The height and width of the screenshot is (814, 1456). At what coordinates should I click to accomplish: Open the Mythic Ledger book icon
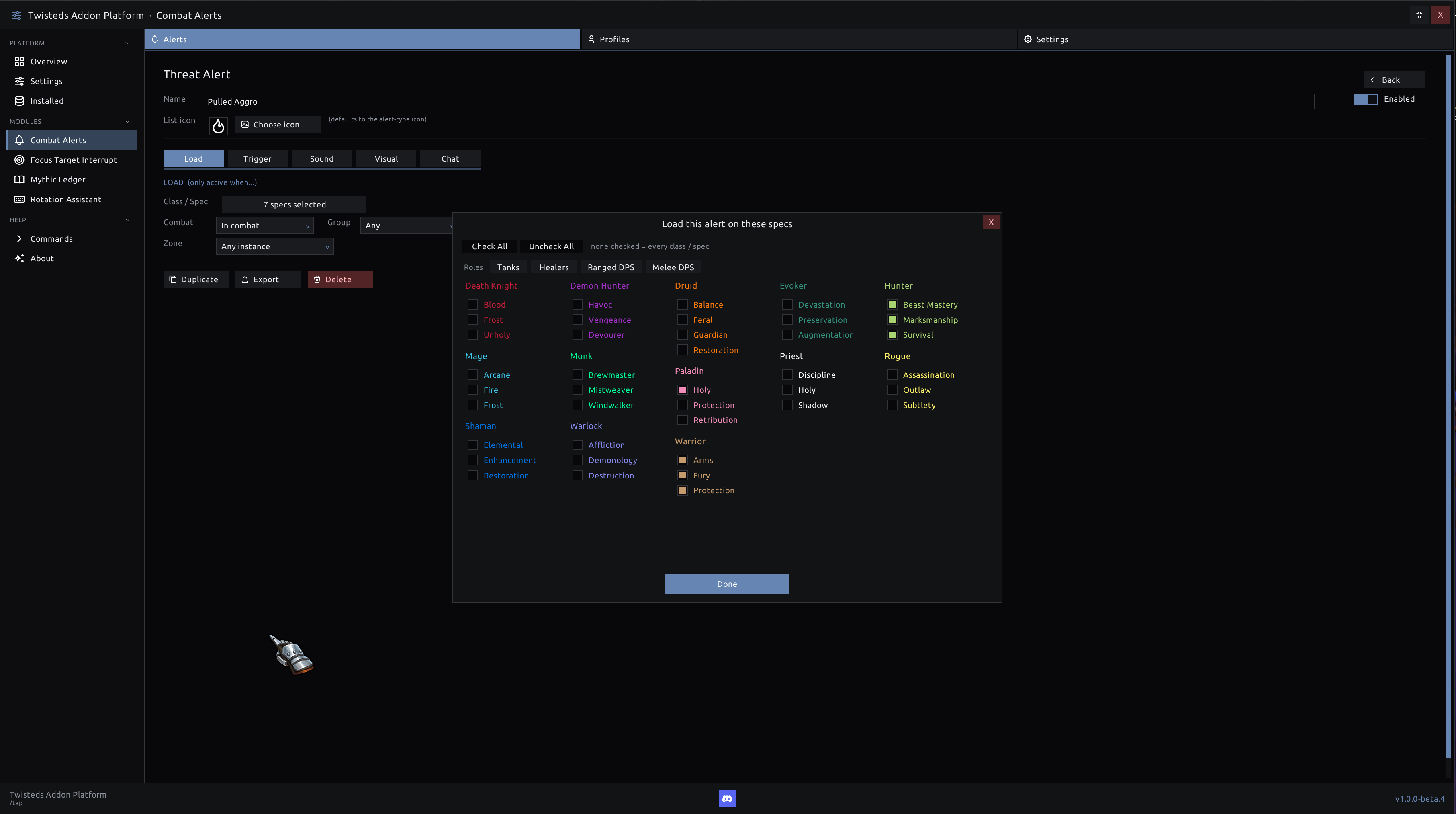pyautogui.click(x=19, y=179)
